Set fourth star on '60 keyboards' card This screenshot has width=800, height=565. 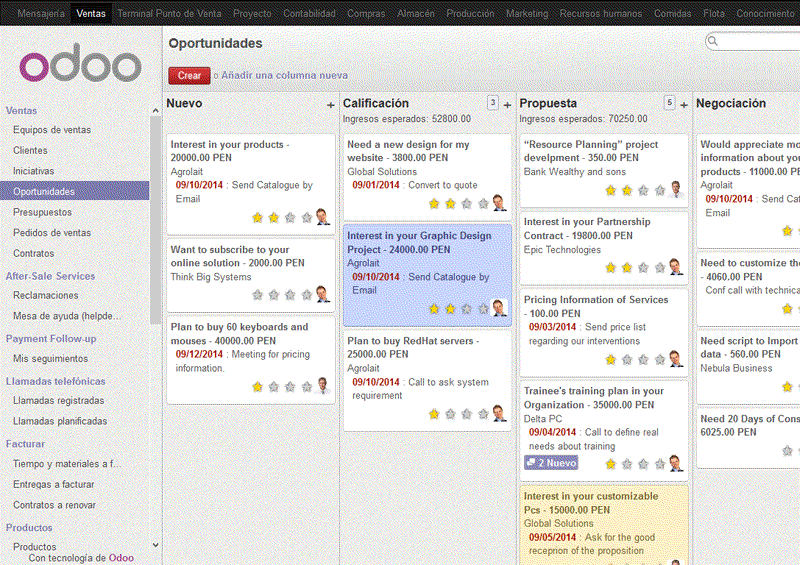[306, 387]
